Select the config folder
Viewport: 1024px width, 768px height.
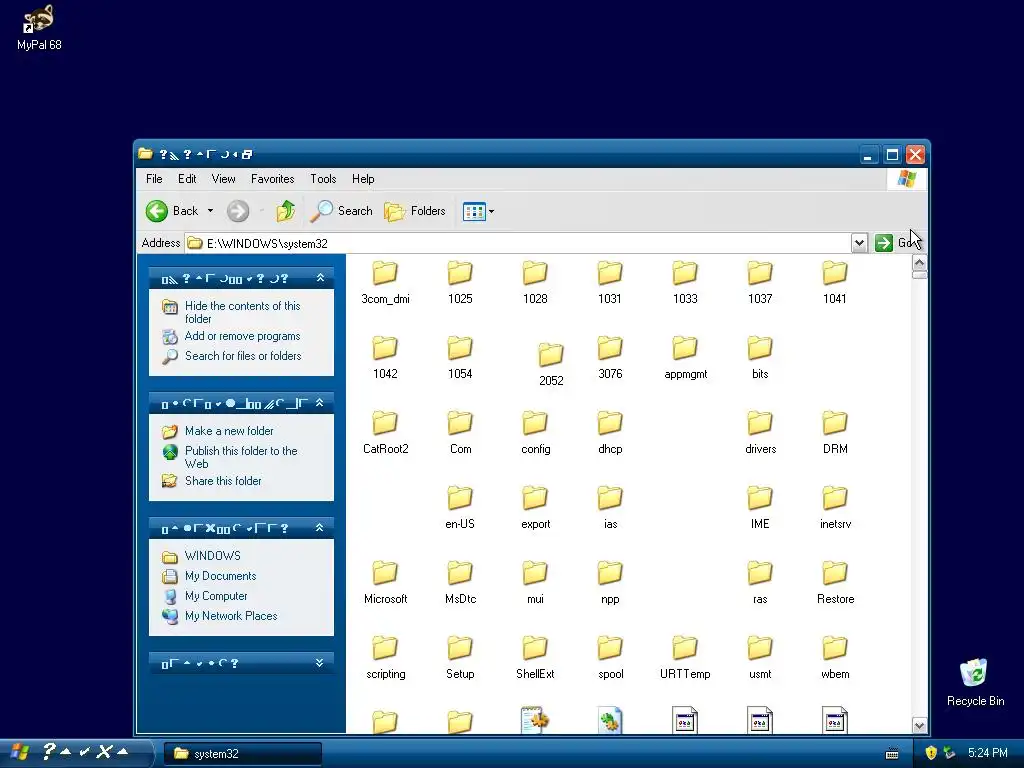tap(535, 433)
